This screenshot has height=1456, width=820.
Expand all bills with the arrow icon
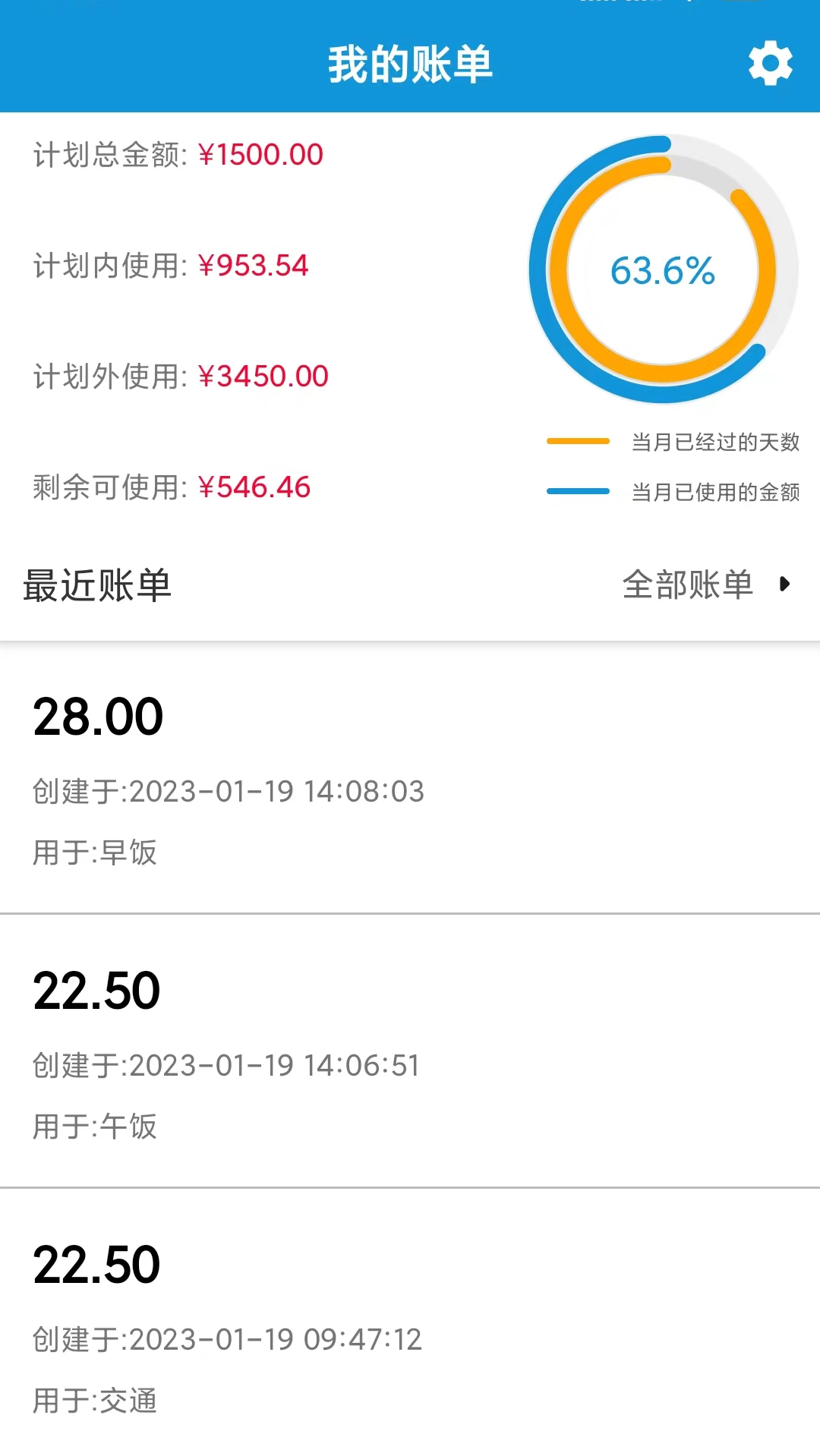point(785,584)
